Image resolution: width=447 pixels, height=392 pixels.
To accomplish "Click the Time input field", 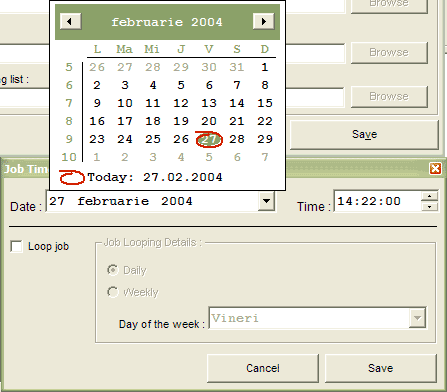I will coord(377,201).
